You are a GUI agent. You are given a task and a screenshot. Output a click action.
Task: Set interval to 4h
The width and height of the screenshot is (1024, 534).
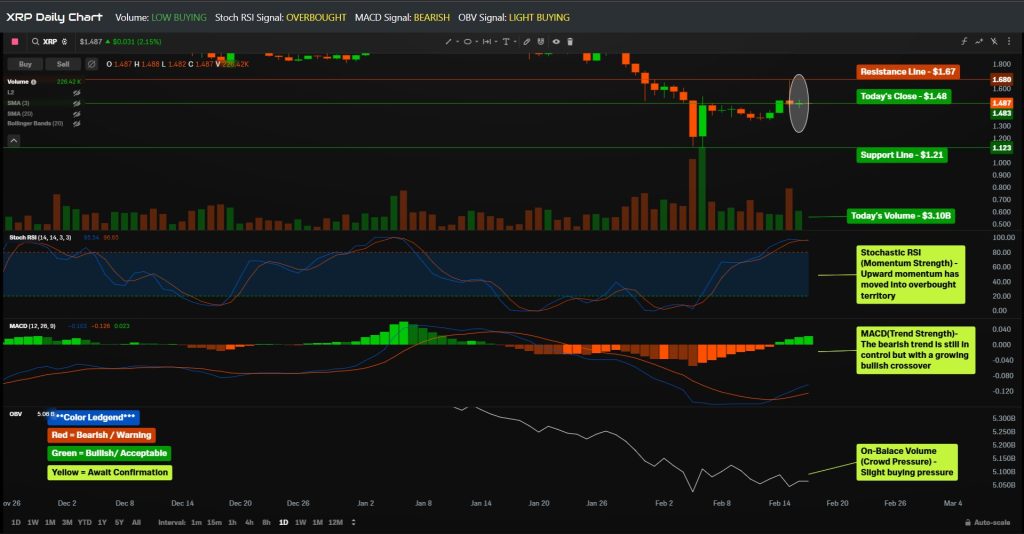point(249,522)
